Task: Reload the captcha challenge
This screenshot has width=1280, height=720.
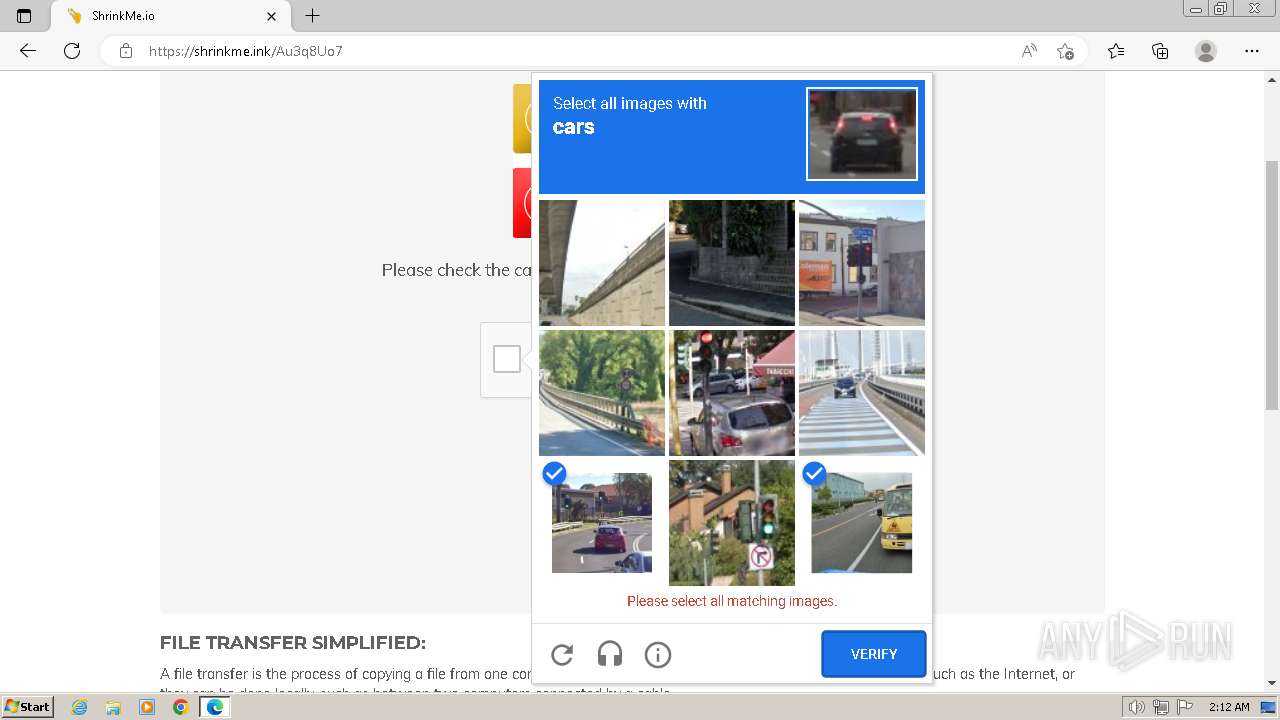Action: [x=562, y=655]
